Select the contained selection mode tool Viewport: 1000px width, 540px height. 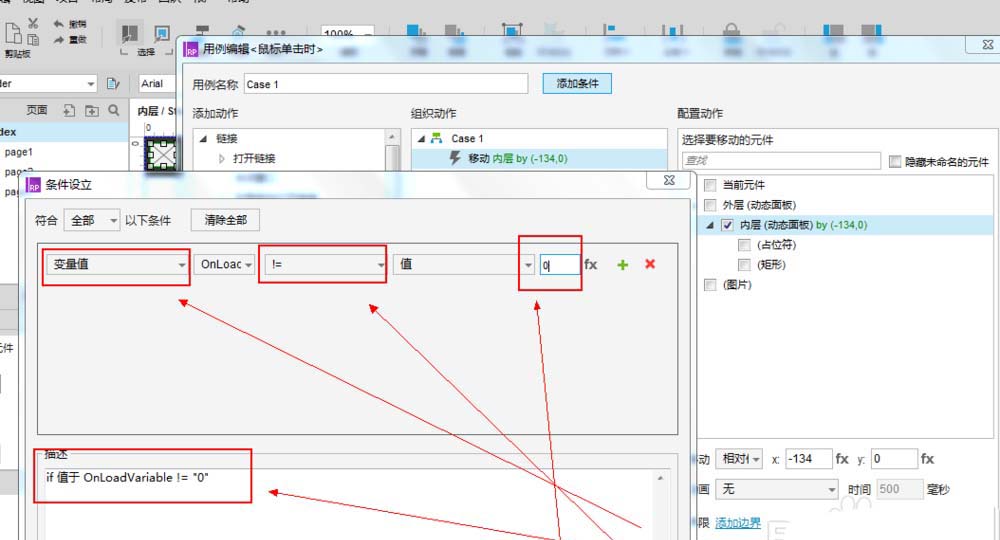coord(162,33)
